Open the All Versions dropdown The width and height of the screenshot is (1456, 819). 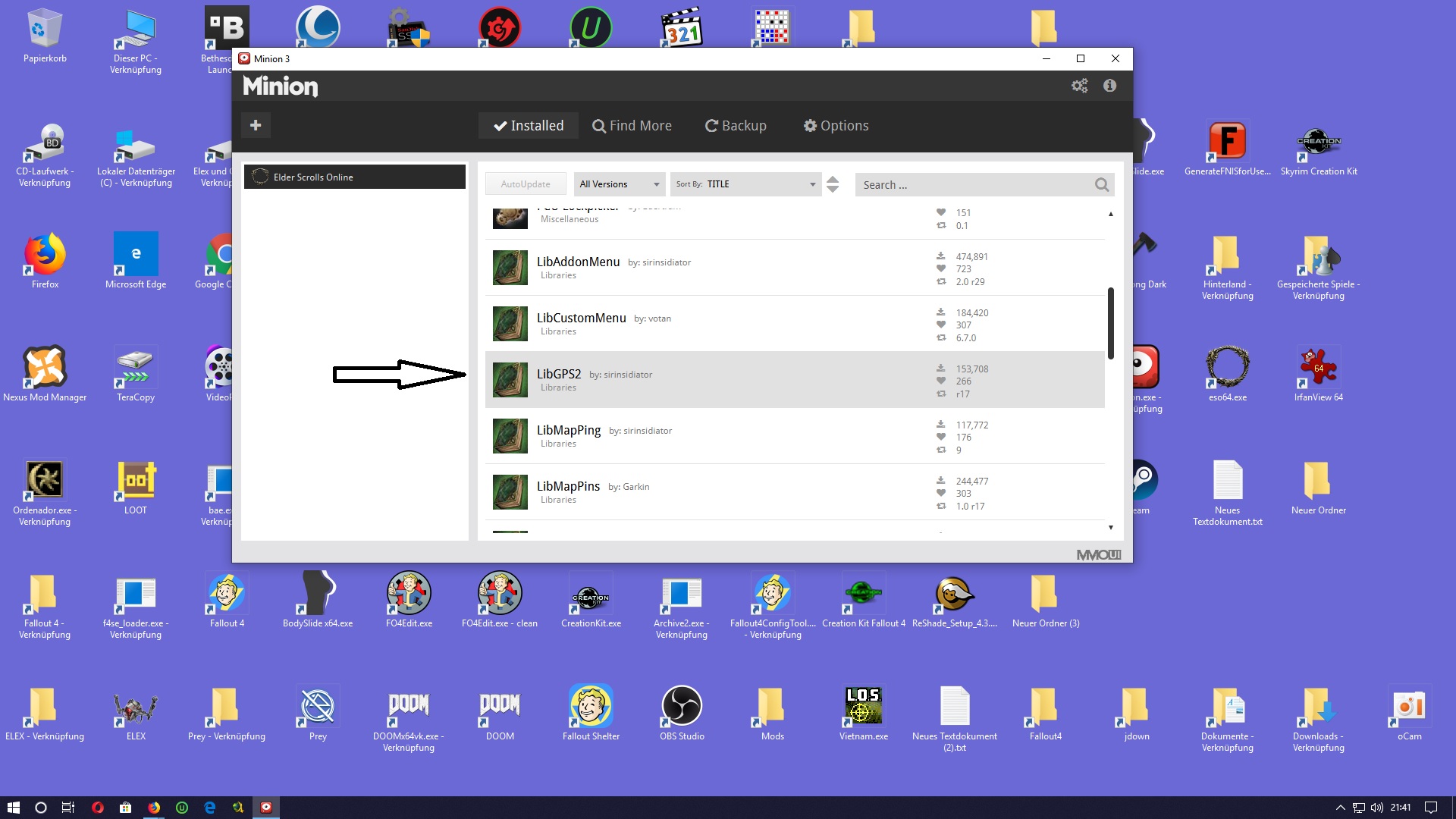click(x=619, y=184)
